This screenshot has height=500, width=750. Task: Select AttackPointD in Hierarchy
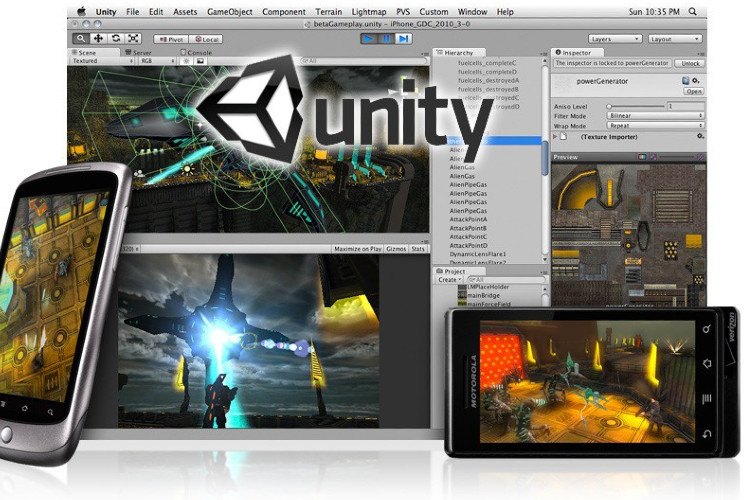(x=468, y=245)
